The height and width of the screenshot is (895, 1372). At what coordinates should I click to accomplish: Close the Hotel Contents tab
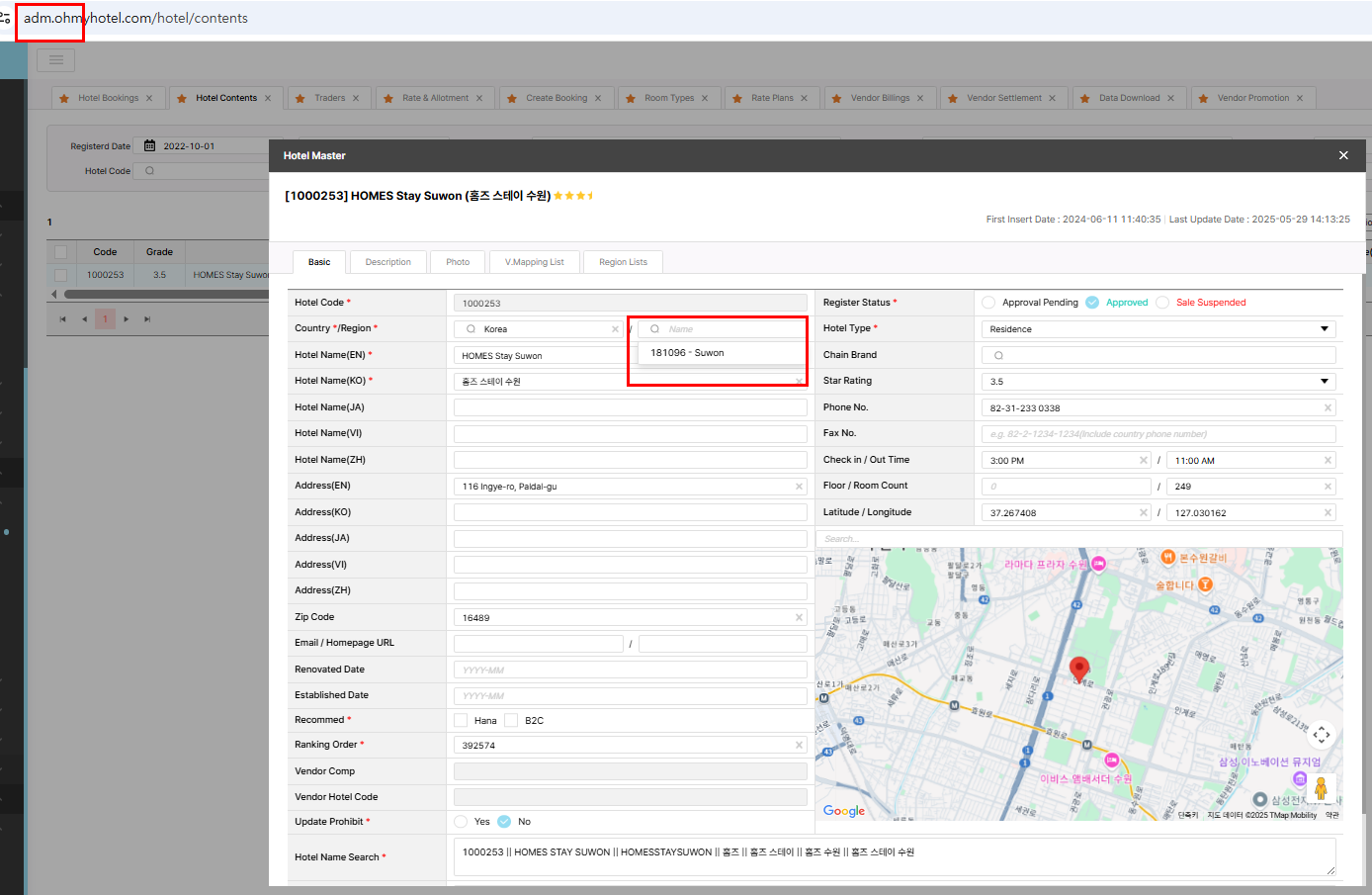pos(268,98)
